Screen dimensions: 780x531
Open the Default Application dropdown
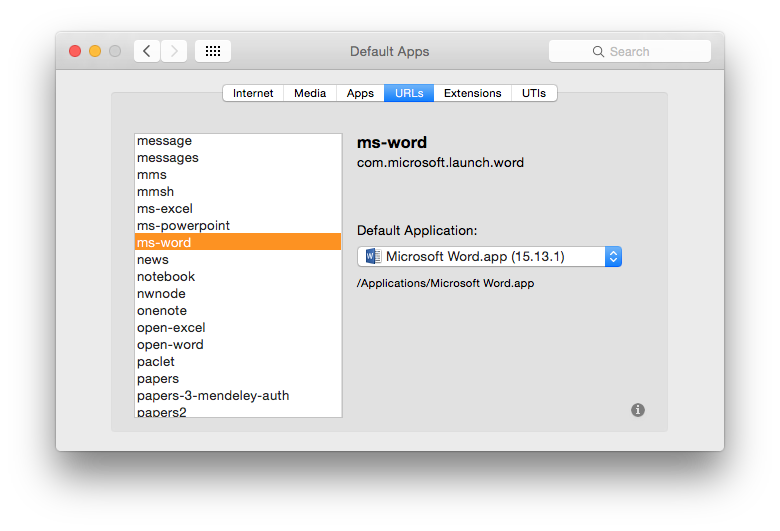613,257
